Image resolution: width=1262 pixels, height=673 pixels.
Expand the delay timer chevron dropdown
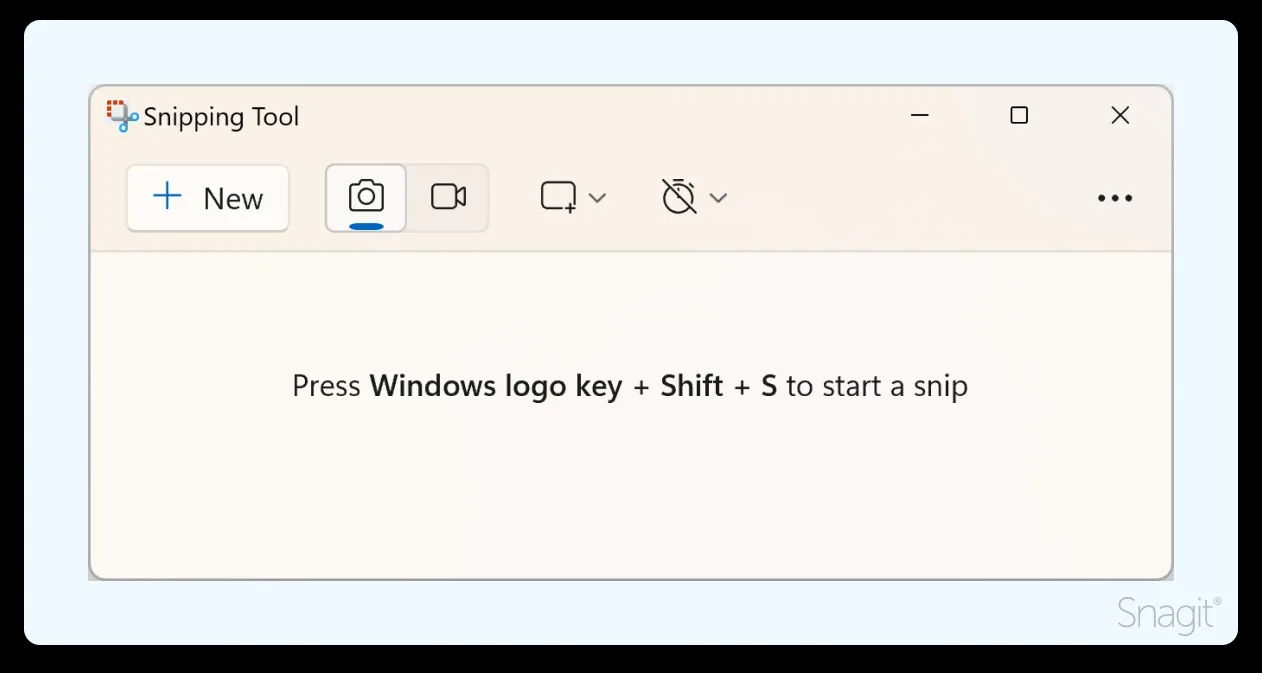[x=717, y=198]
